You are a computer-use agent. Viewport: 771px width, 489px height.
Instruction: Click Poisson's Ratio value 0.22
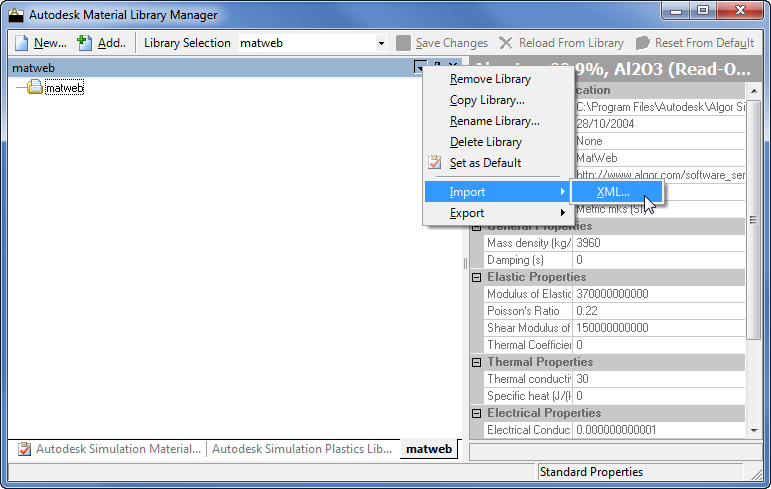tap(659, 311)
